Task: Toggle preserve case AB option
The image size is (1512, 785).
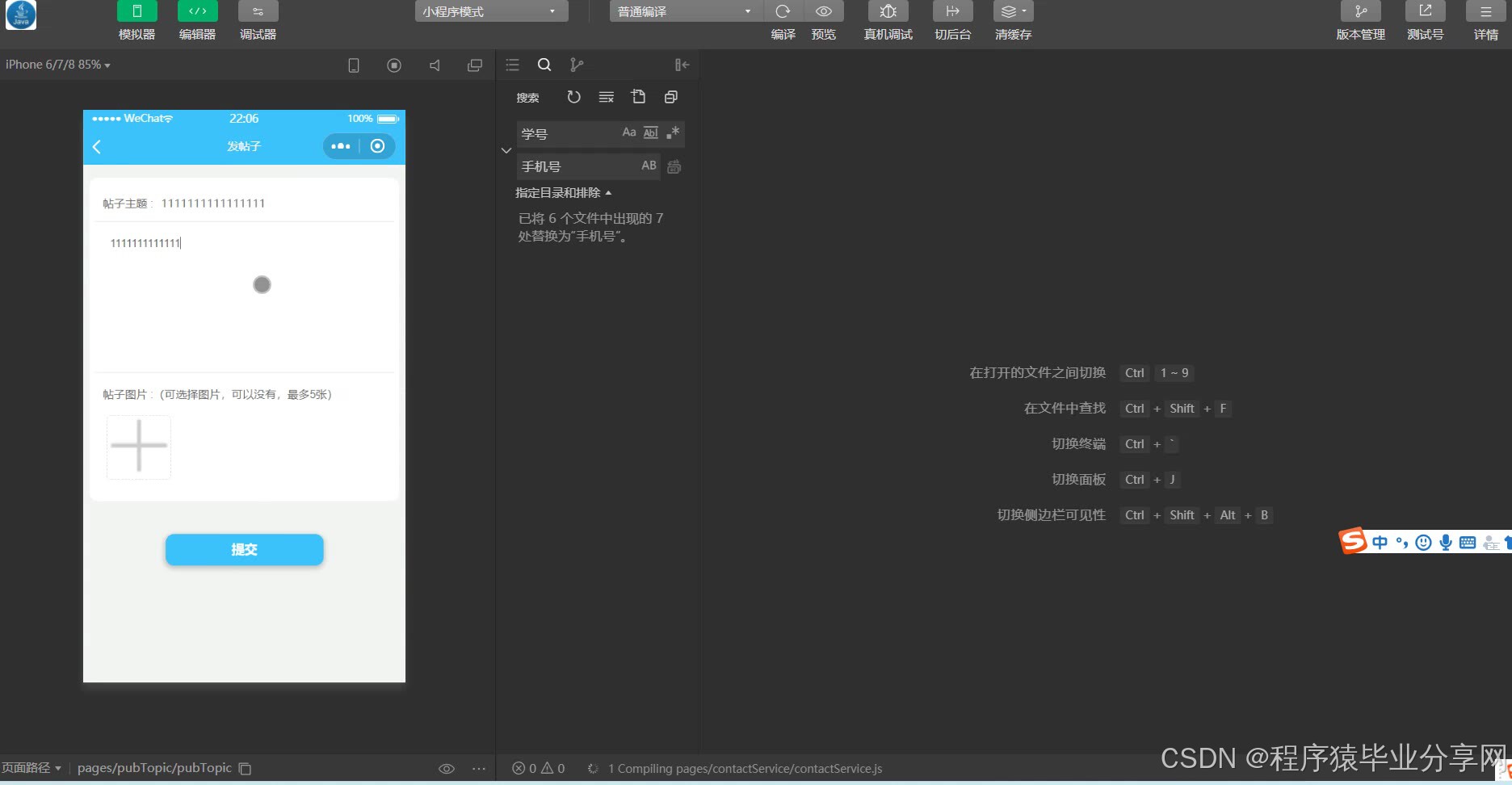Action: click(x=649, y=166)
